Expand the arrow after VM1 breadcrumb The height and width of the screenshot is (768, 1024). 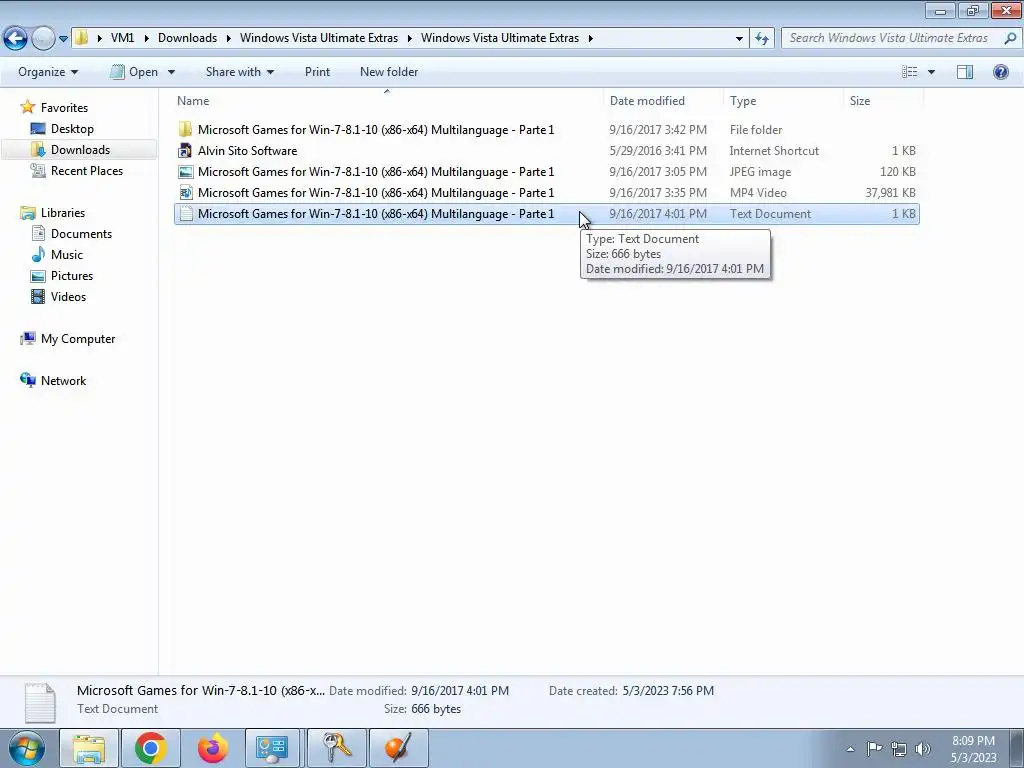[x=146, y=38]
